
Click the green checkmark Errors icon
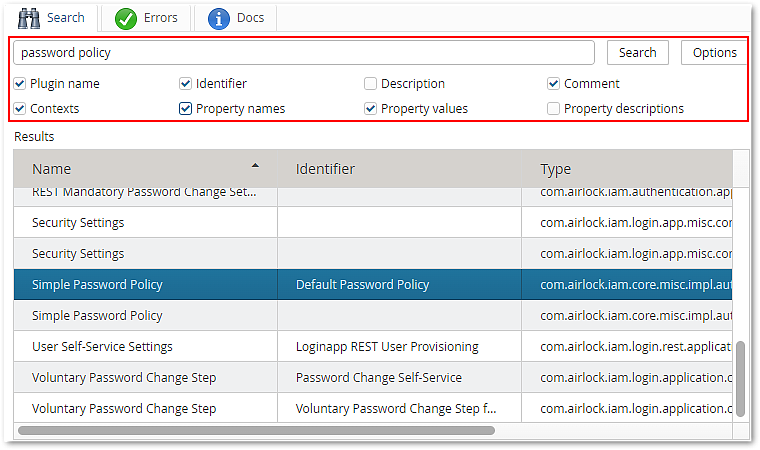[x=126, y=18]
